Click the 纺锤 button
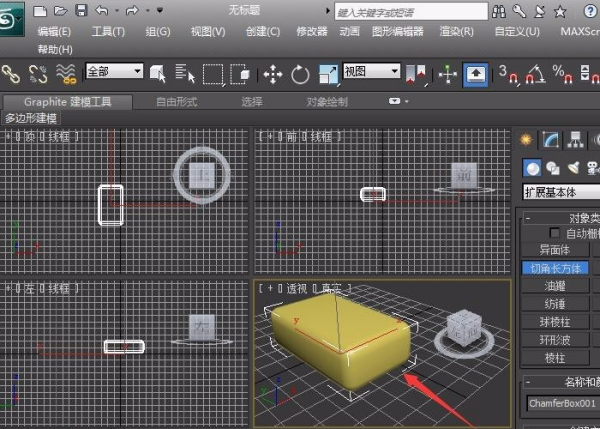 click(555, 304)
